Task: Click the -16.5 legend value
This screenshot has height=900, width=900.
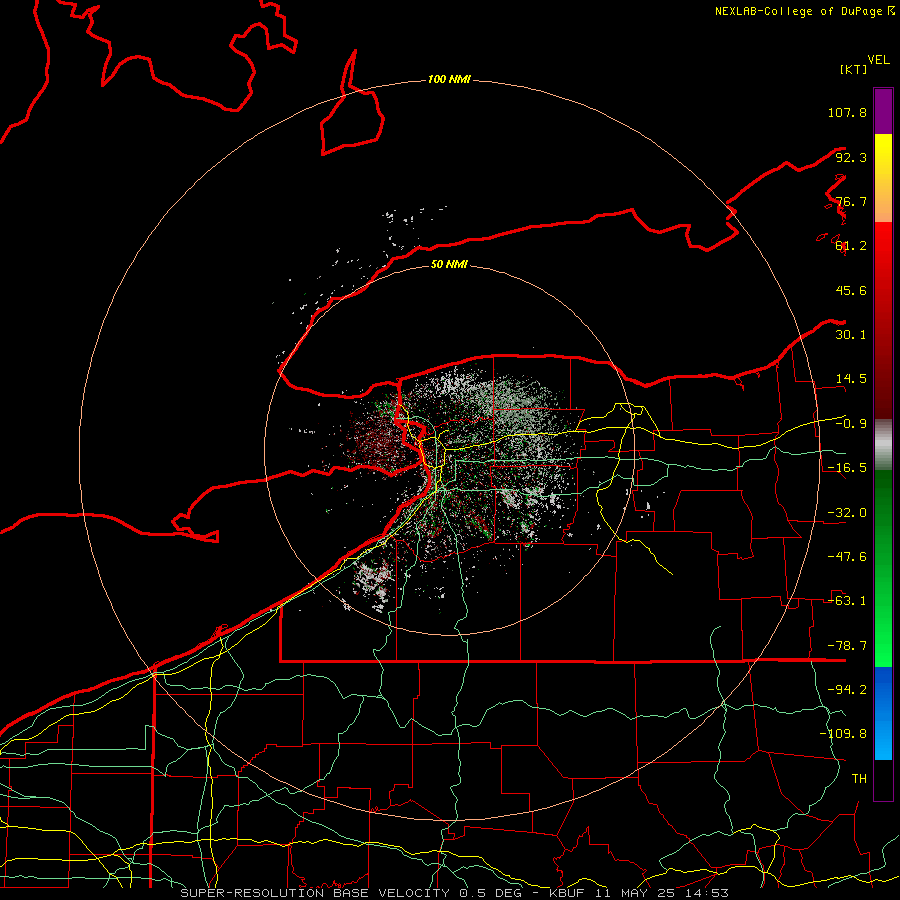Action: [847, 468]
